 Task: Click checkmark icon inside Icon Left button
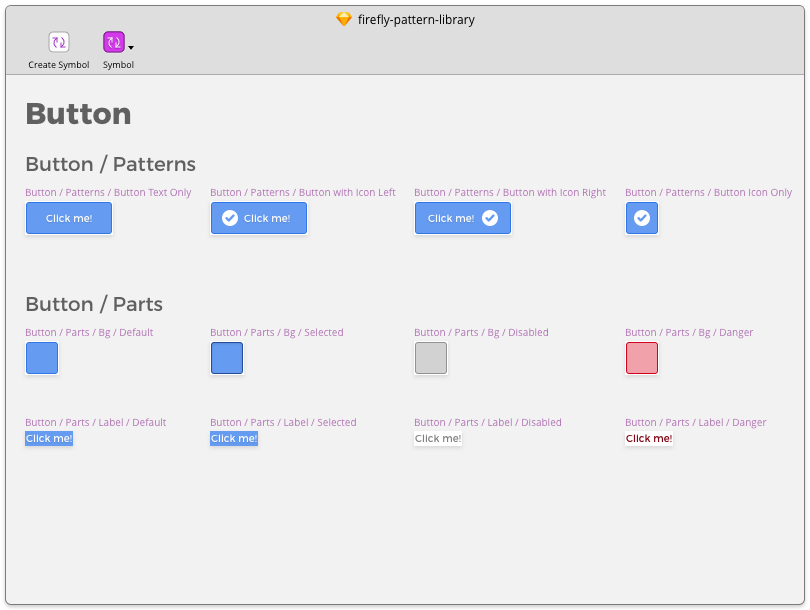tap(230, 218)
